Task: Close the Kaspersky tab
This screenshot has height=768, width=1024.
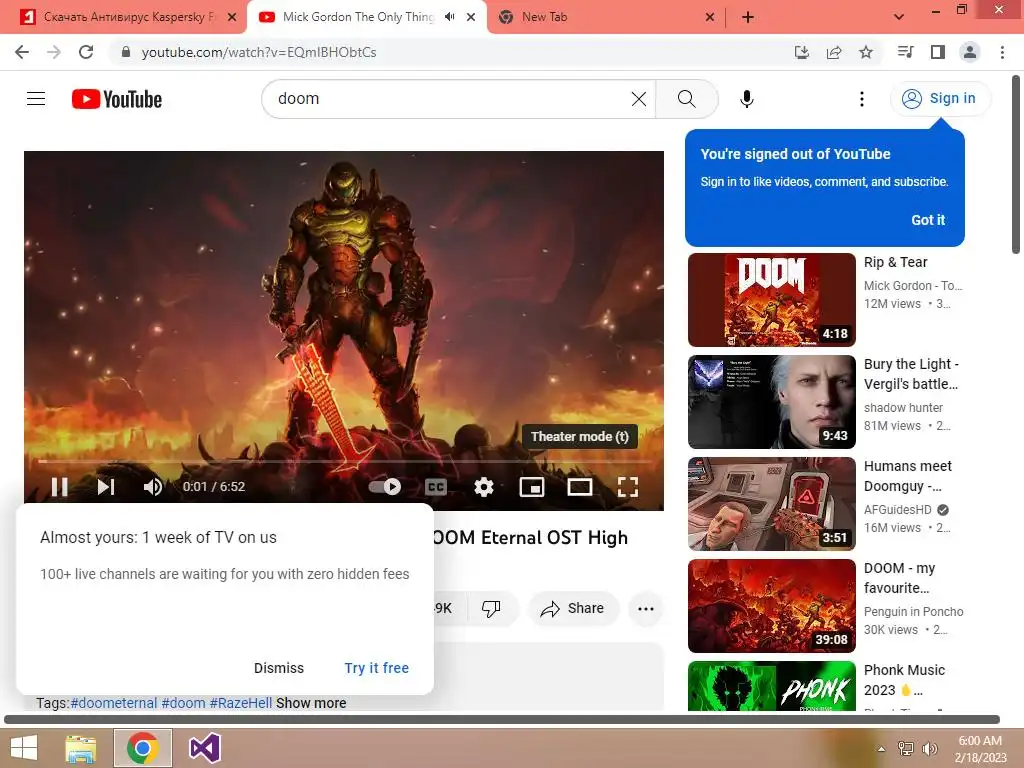Action: click(x=232, y=17)
